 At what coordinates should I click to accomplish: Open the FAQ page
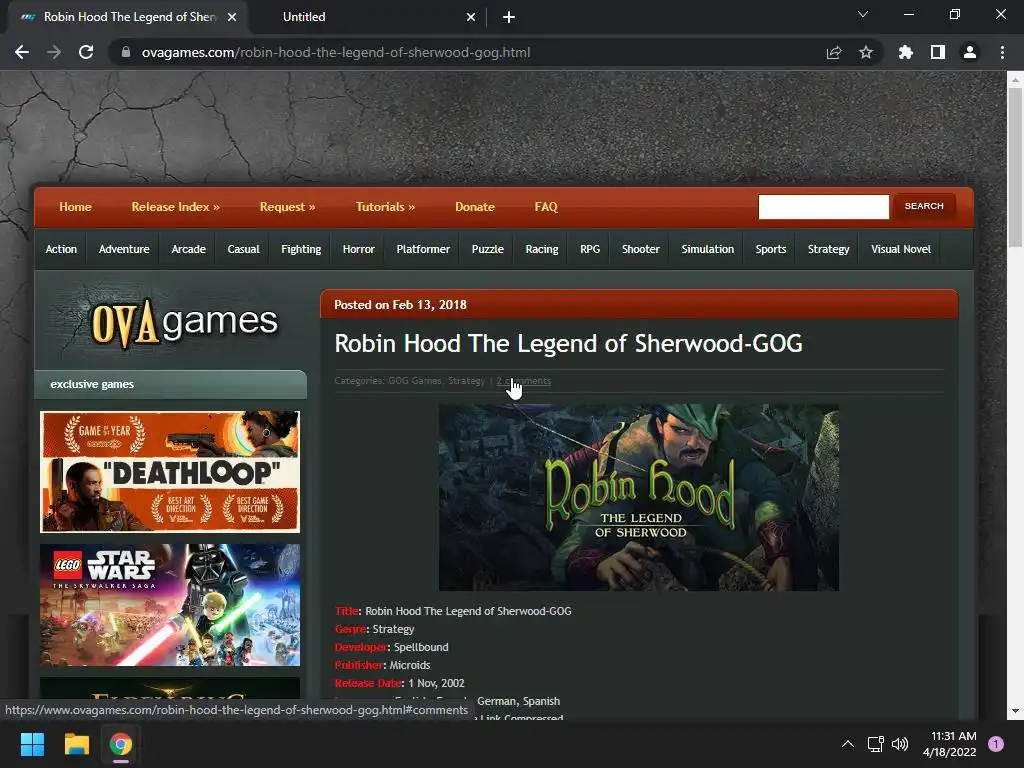(x=546, y=207)
